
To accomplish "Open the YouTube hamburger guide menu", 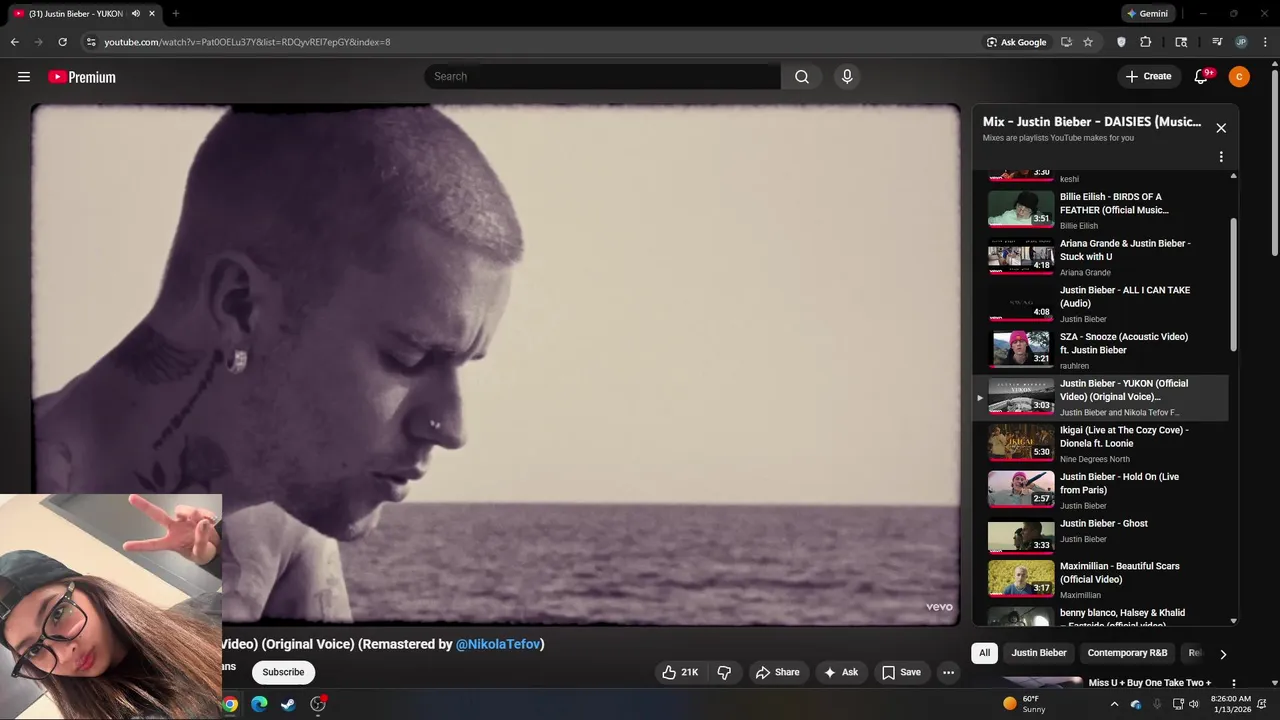I will (24, 77).
